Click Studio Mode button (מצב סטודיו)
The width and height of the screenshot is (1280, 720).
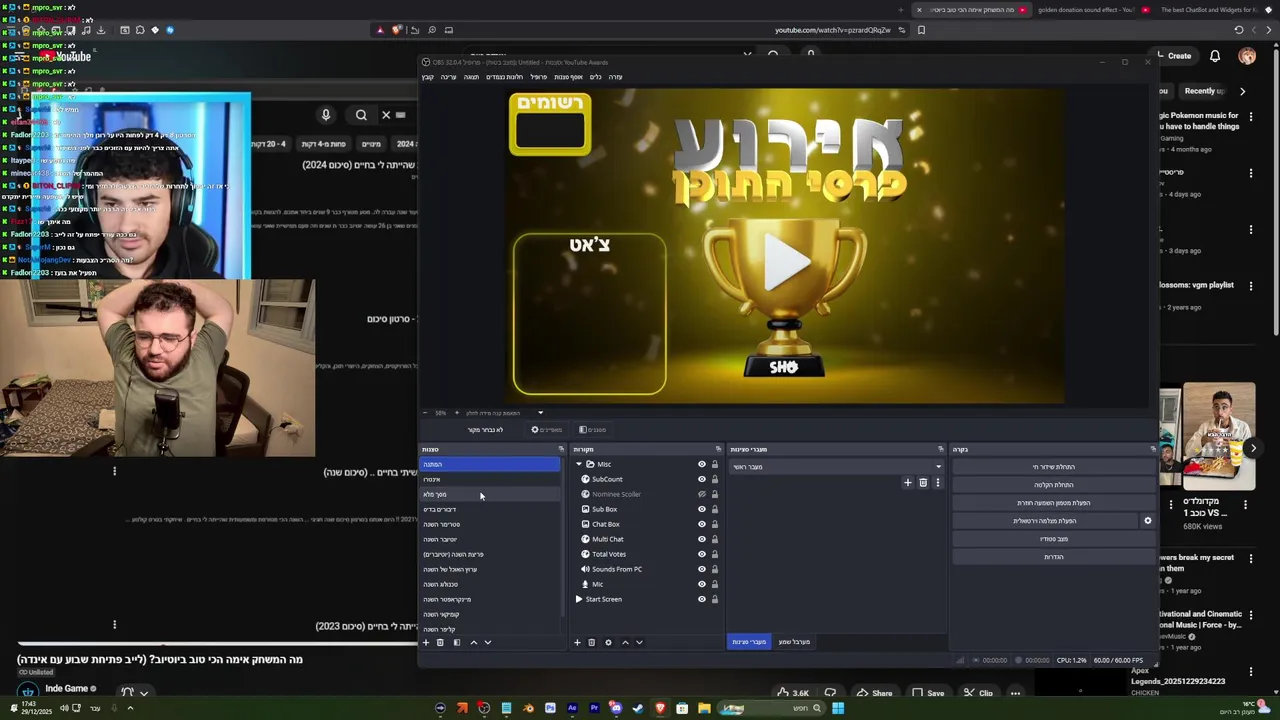click(x=1054, y=539)
